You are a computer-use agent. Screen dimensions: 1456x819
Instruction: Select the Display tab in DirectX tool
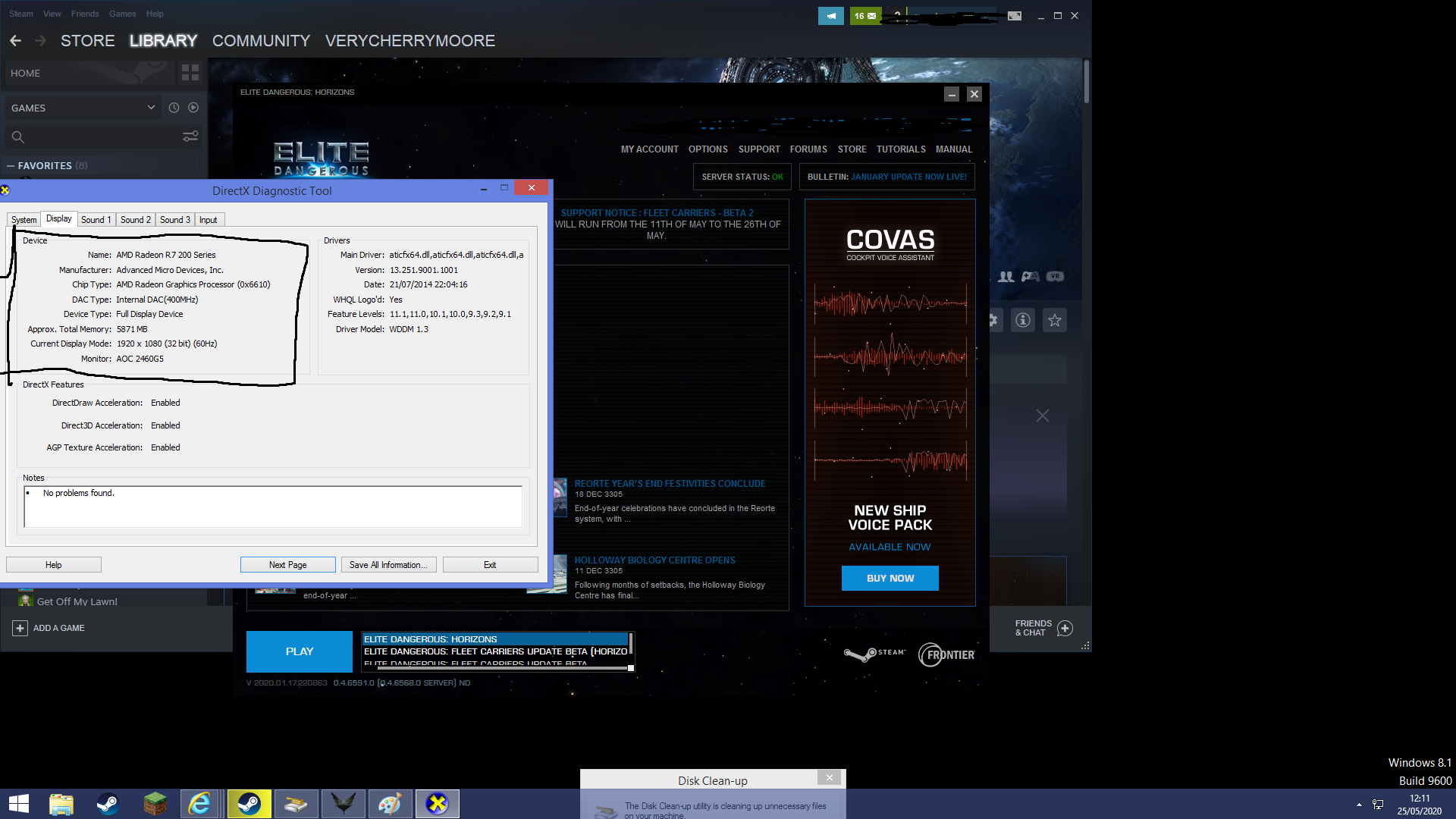(x=59, y=218)
